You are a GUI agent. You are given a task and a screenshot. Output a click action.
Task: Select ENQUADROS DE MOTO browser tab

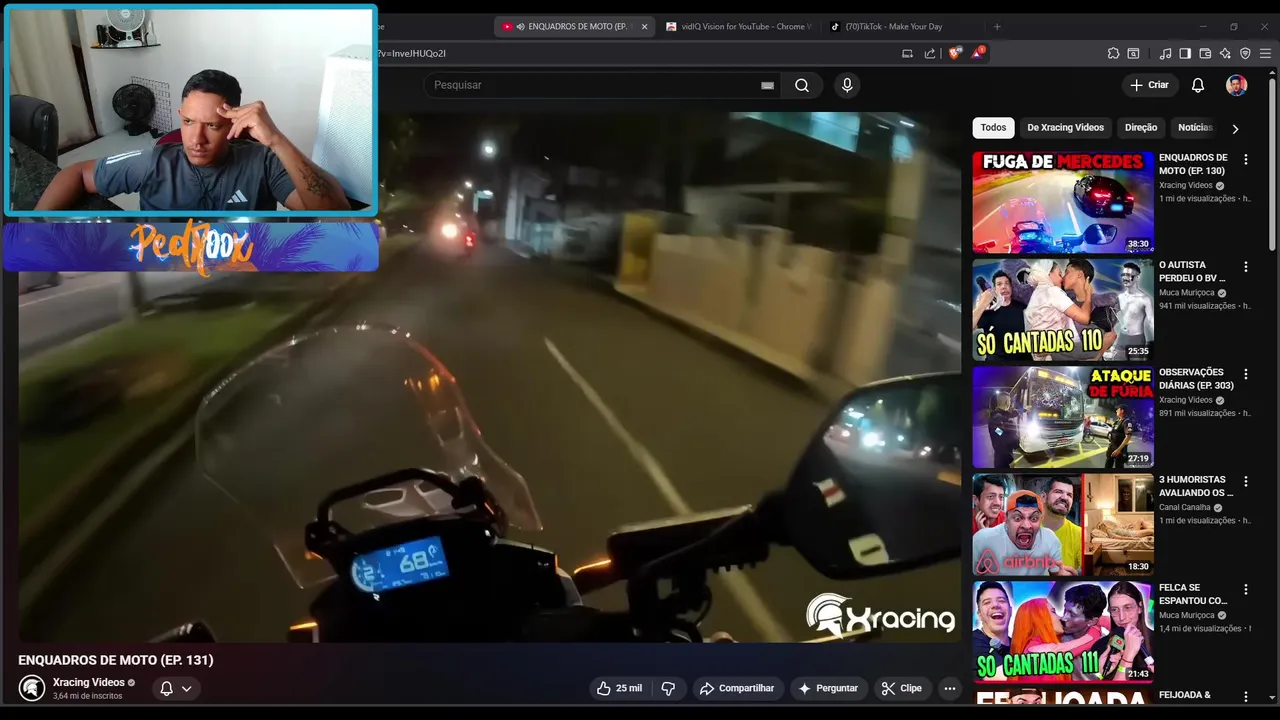(x=575, y=27)
